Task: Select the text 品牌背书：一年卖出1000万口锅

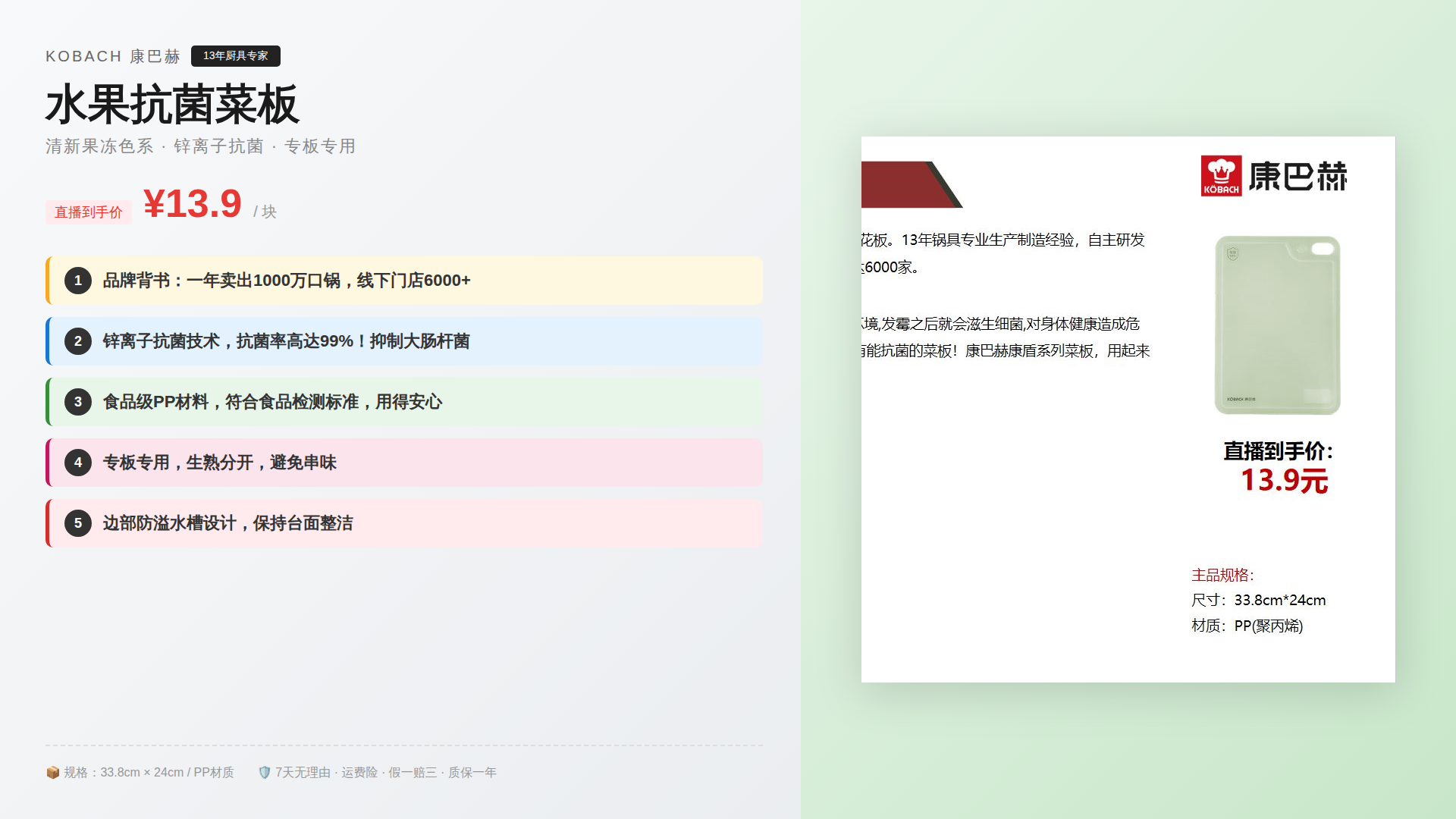Action: (x=221, y=281)
